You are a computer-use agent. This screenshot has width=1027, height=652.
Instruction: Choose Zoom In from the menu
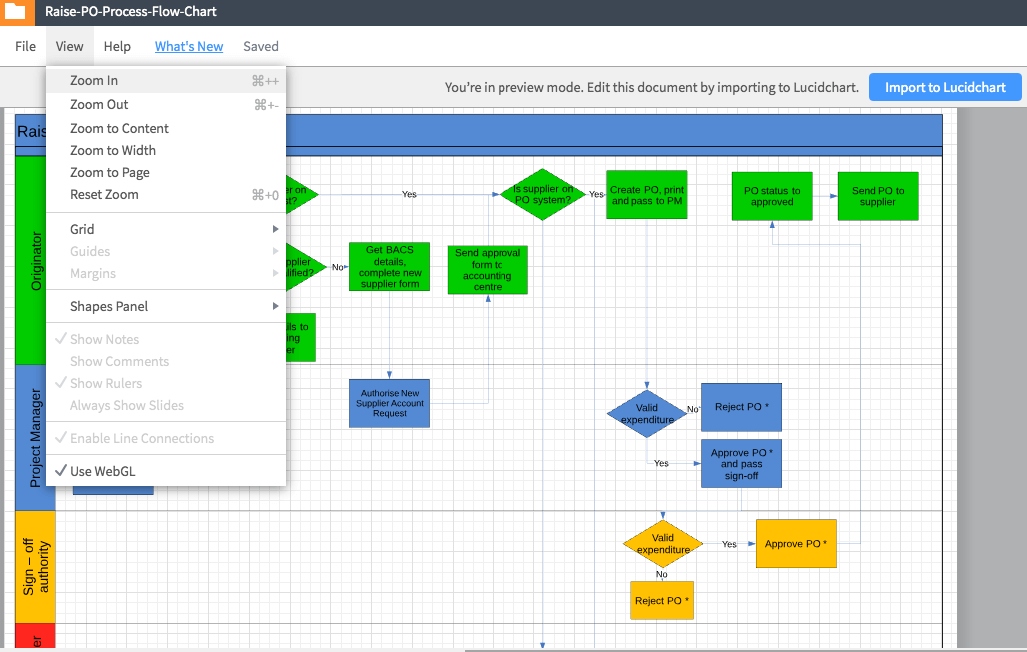pyautogui.click(x=166, y=81)
